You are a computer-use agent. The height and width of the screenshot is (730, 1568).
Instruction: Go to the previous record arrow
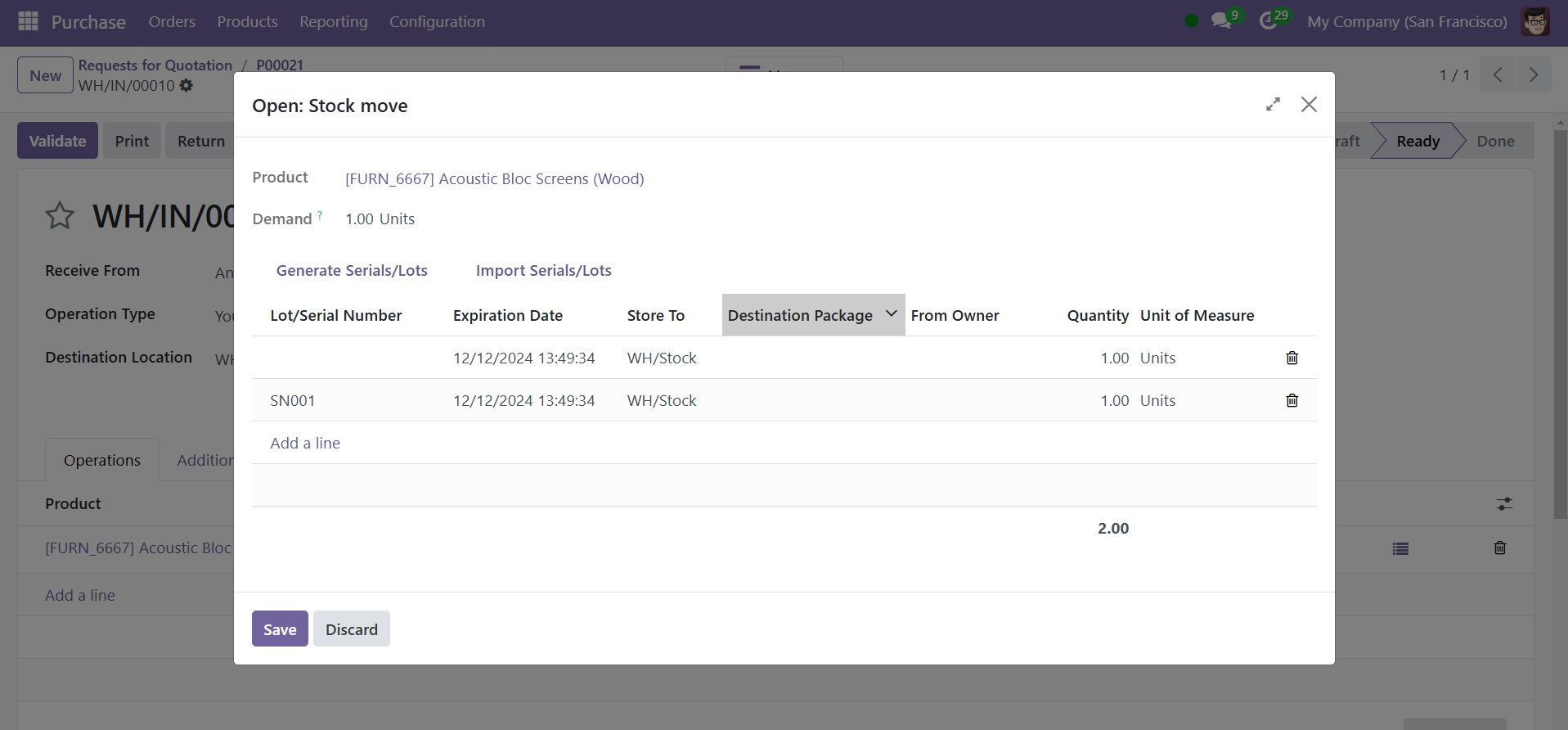1498,74
